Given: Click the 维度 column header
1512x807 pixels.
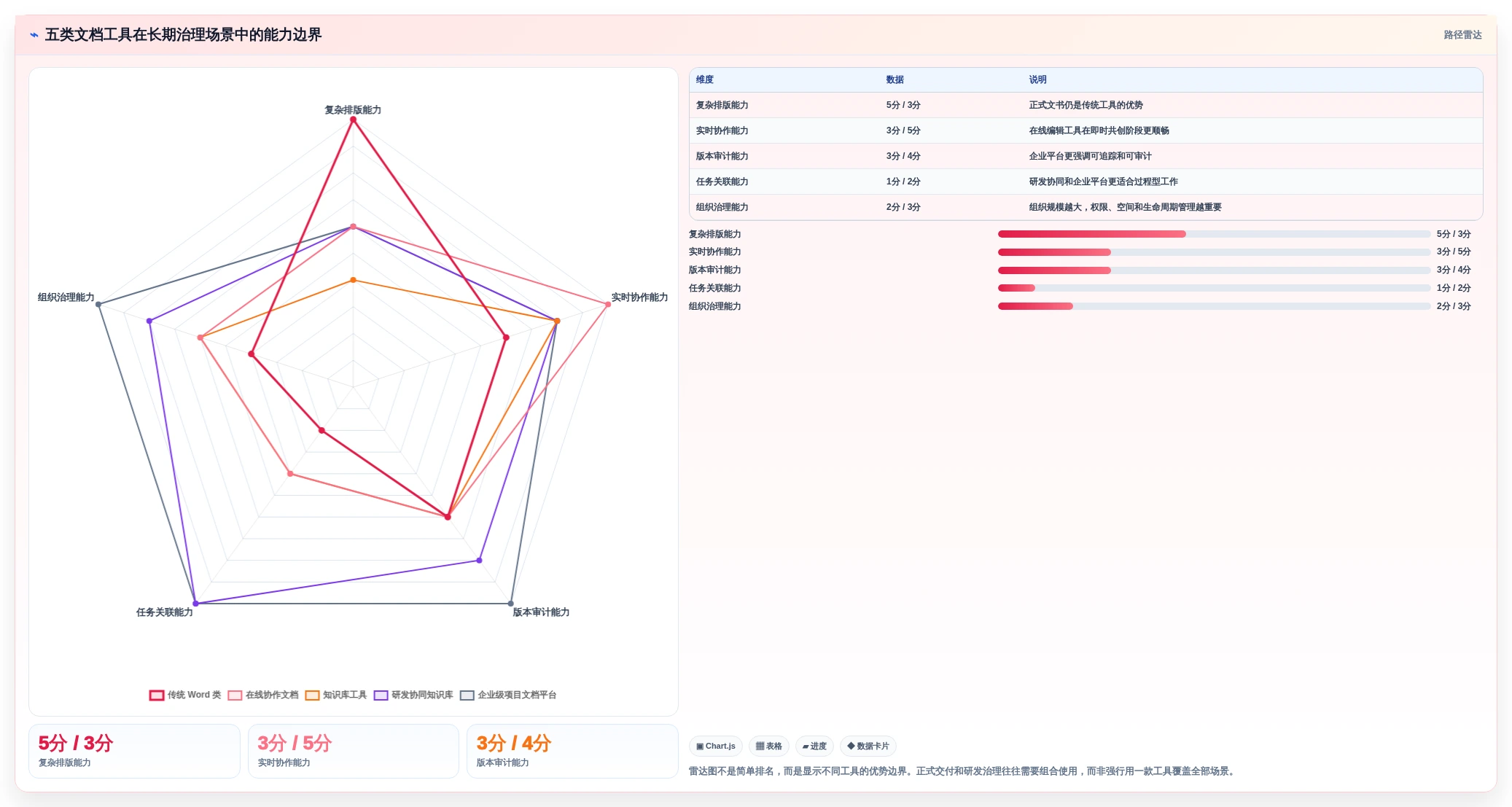Looking at the screenshot, I should point(705,79).
